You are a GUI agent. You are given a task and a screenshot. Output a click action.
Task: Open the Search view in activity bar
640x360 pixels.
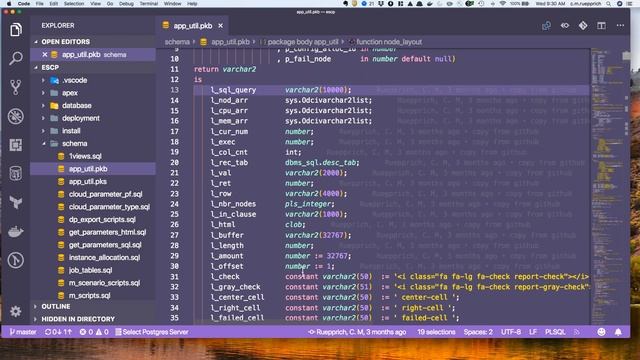click(16, 58)
